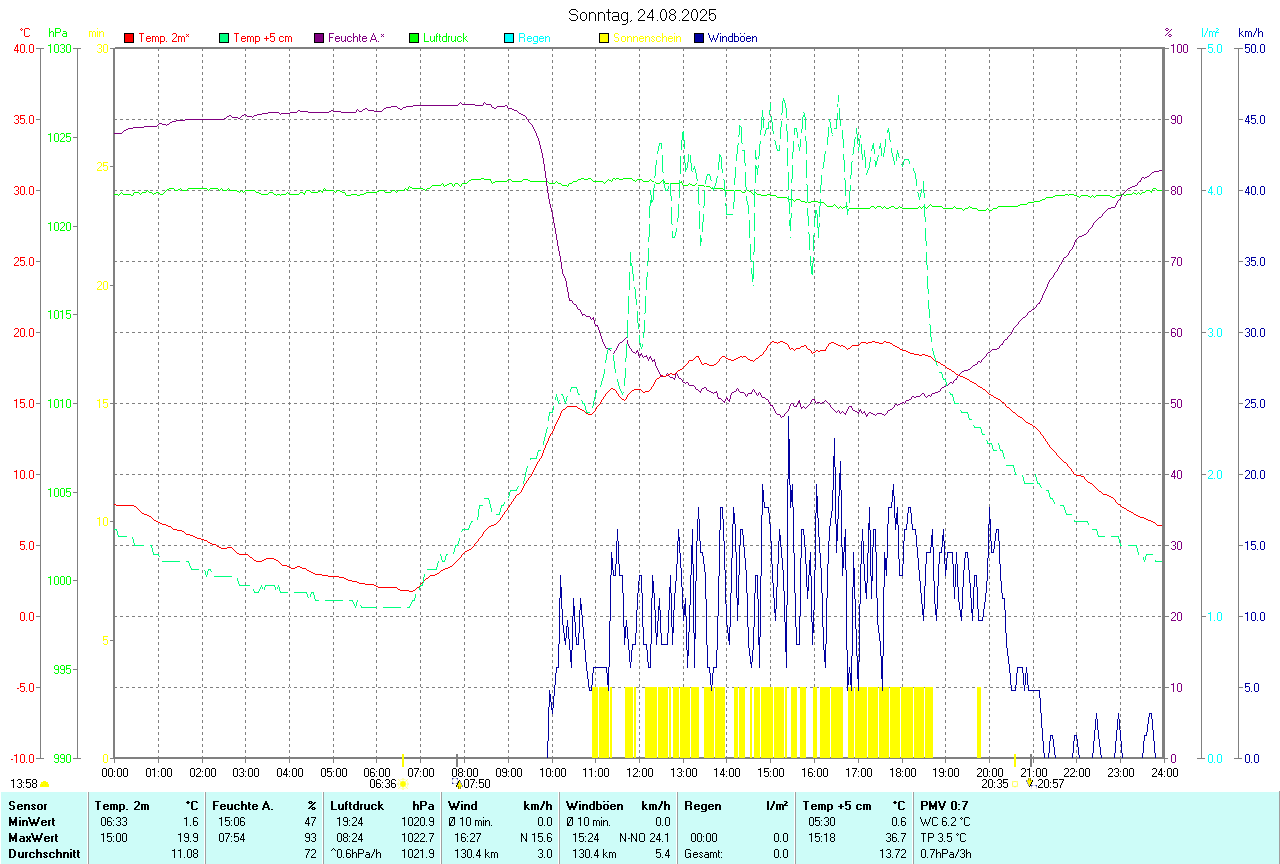
Task: Click the Windböen column header in table
Action: click(590, 805)
